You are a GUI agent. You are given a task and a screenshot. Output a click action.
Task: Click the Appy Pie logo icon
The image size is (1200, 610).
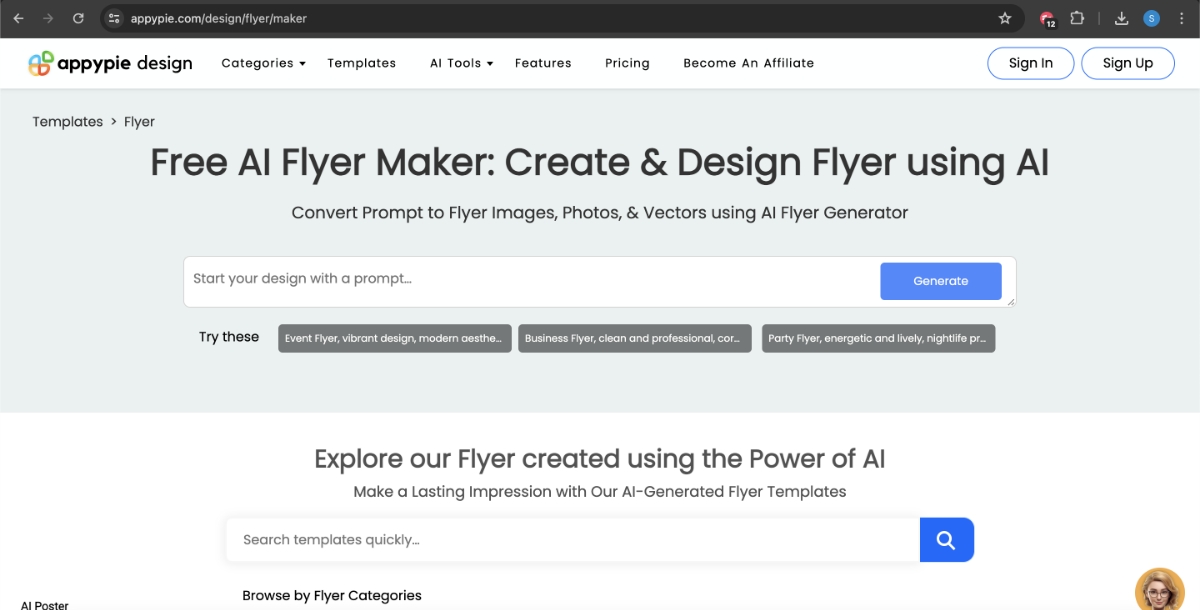(x=40, y=63)
